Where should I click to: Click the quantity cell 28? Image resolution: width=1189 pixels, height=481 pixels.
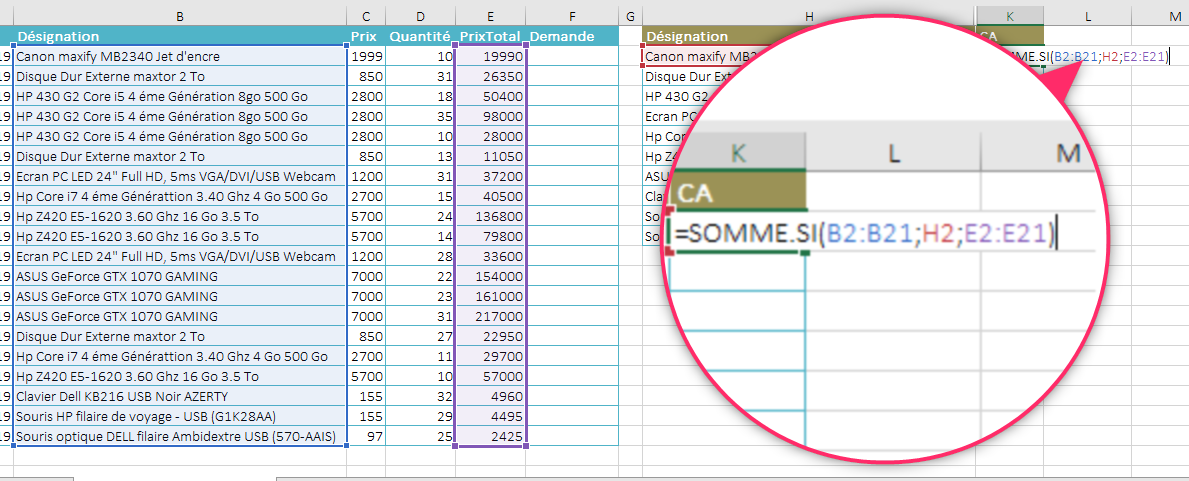click(x=420, y=256)
